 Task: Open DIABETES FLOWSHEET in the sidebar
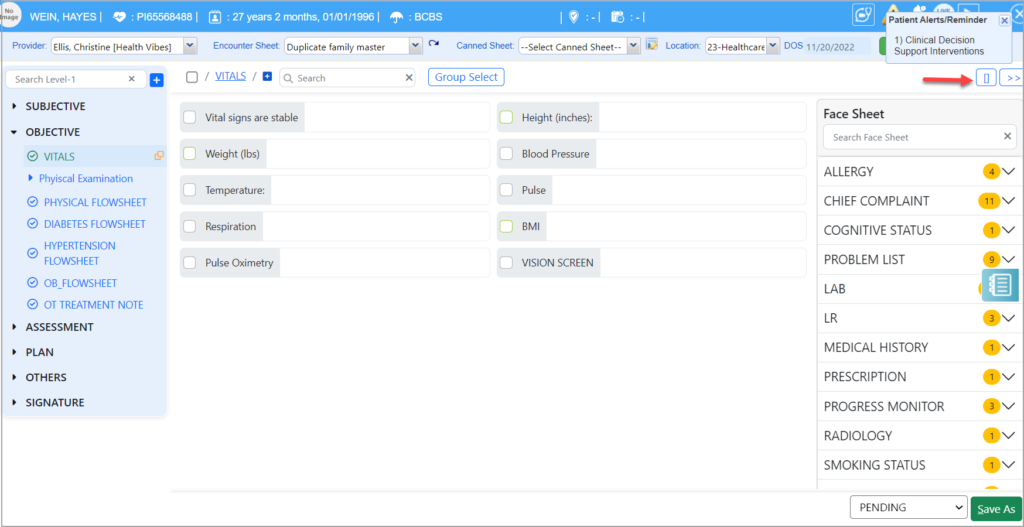click(x=94, y=224)
